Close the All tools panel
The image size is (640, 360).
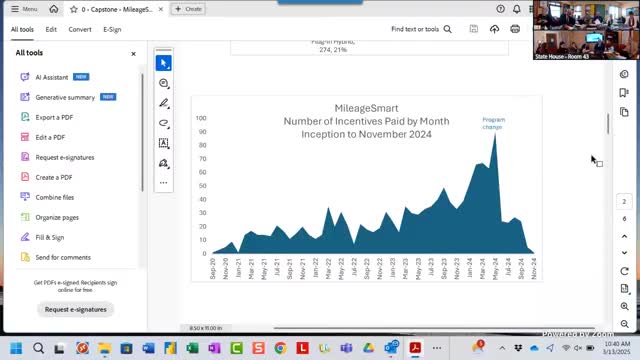coord(133,53)
